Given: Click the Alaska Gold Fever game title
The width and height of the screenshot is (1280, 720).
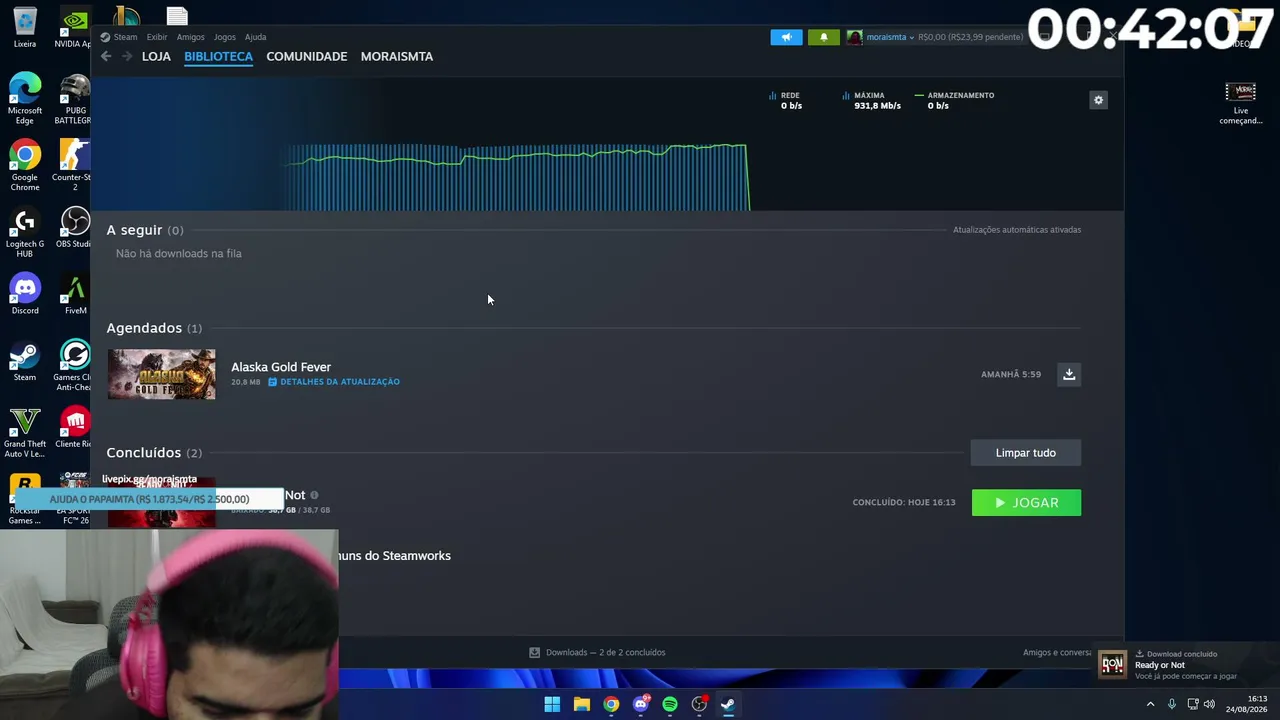Looking at the screenshot, I should (x=281, y=367).
